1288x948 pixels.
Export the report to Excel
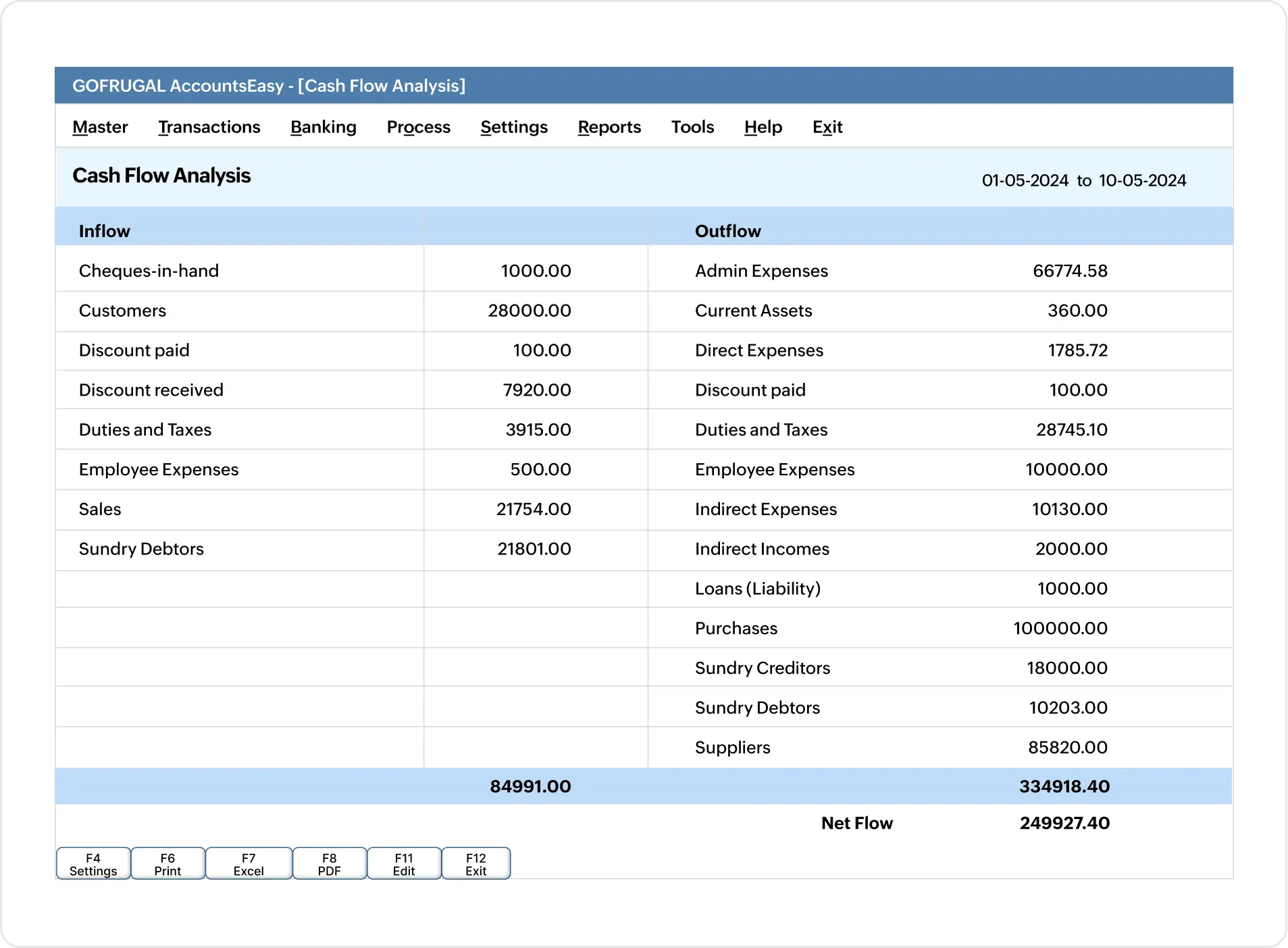pos(249,863)
